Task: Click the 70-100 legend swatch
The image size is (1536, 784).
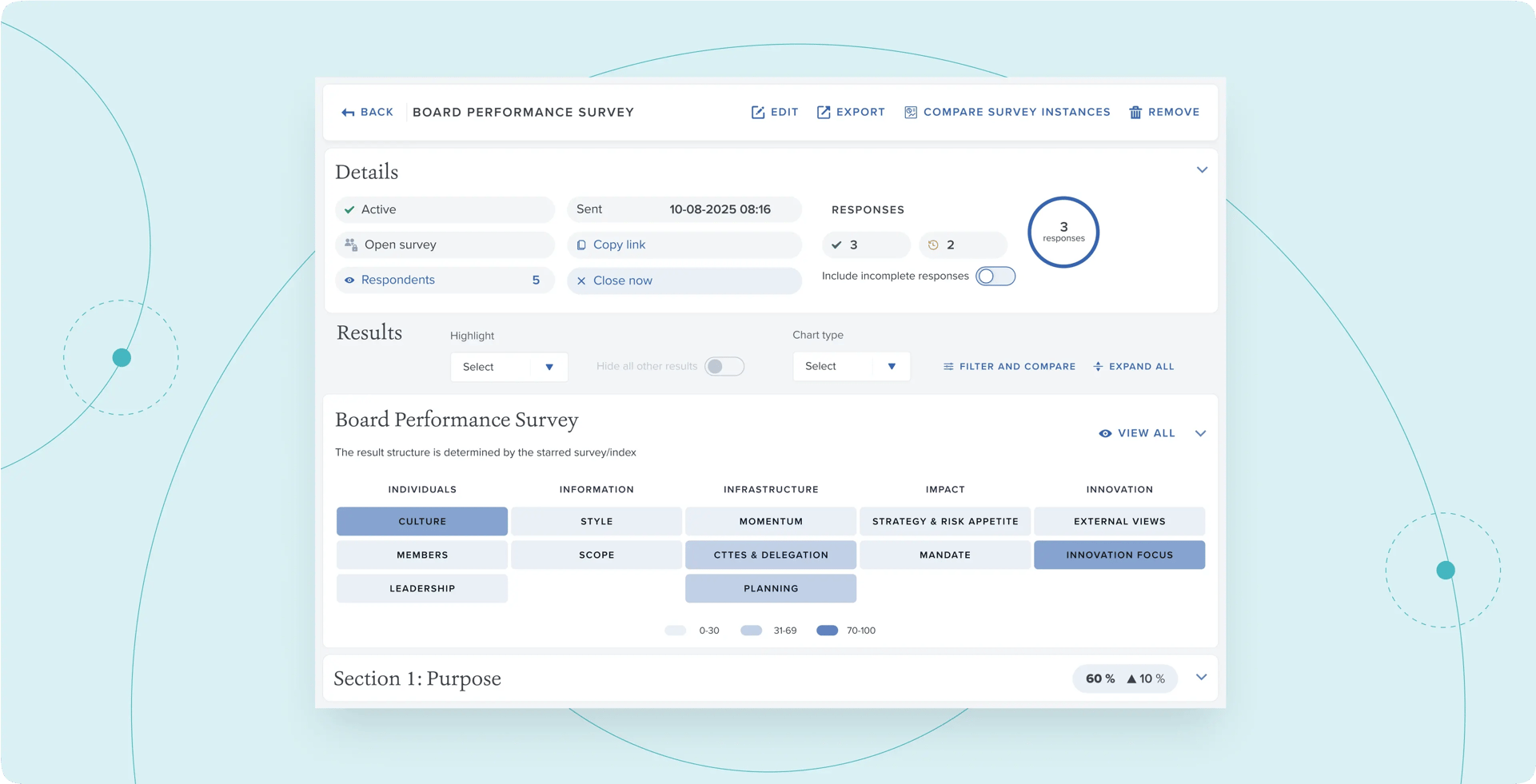Action: click(828, 630)
